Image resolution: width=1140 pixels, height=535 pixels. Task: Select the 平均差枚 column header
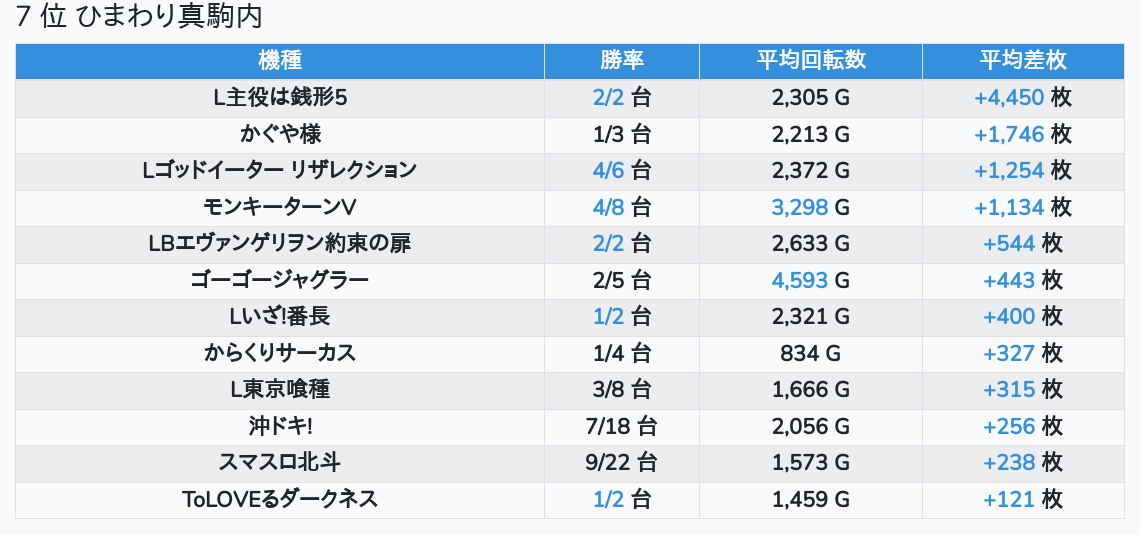pyautogui.click(x=1022, y=60)
